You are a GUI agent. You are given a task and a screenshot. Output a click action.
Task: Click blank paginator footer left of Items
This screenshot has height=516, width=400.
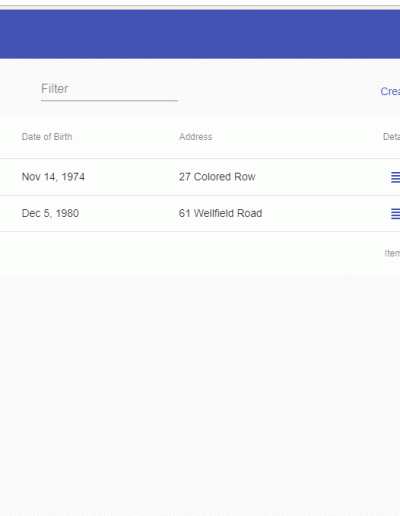click(x=192, y=253)
